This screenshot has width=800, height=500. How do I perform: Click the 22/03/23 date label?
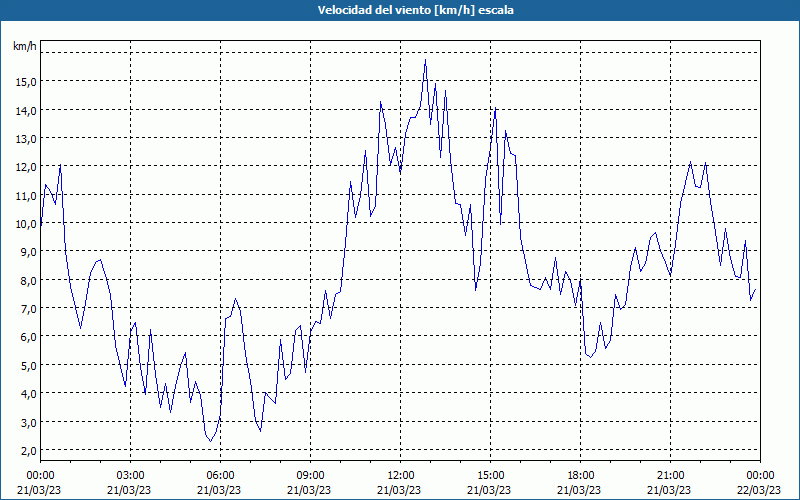(759, 490)
